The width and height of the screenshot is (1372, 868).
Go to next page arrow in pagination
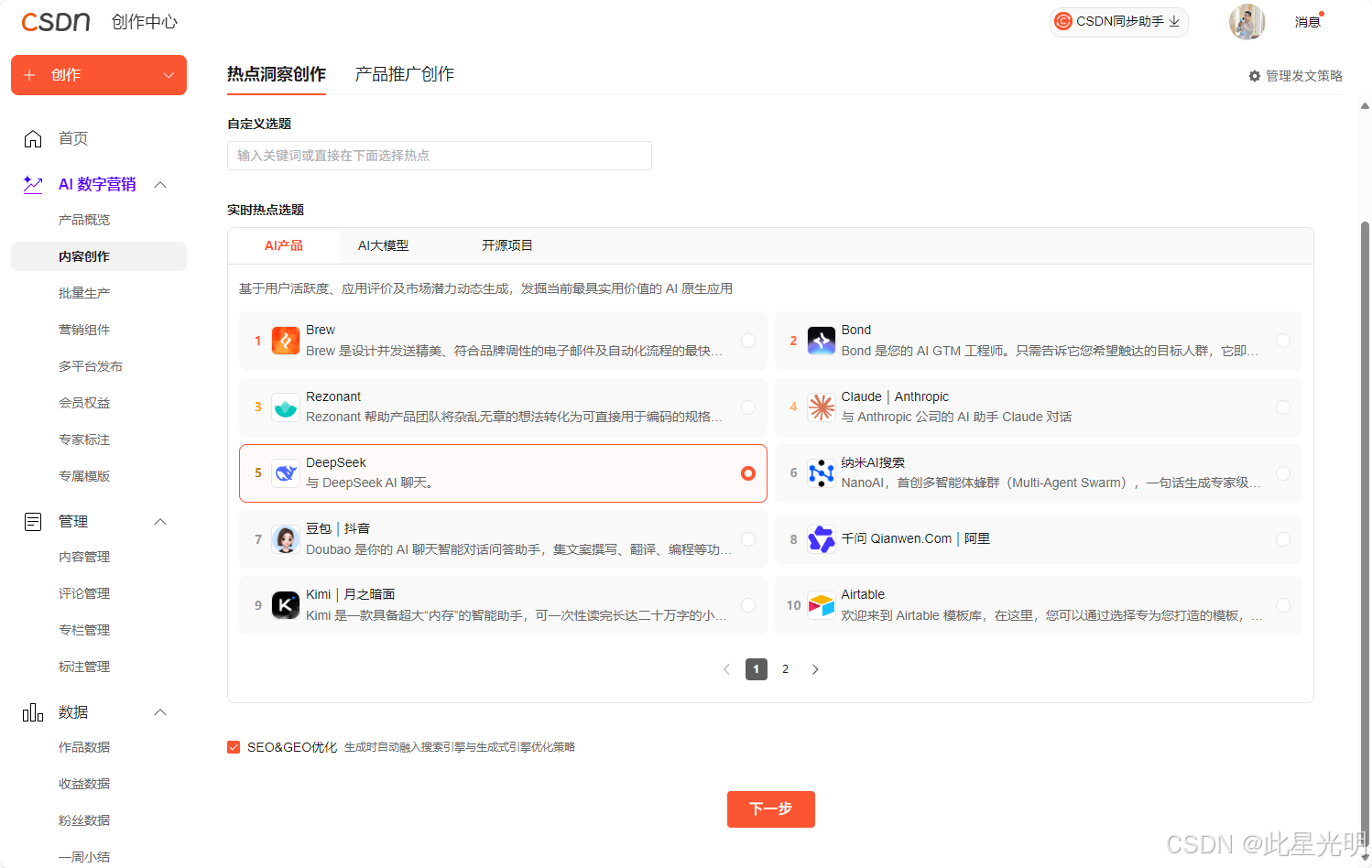(x=815, y=669)
